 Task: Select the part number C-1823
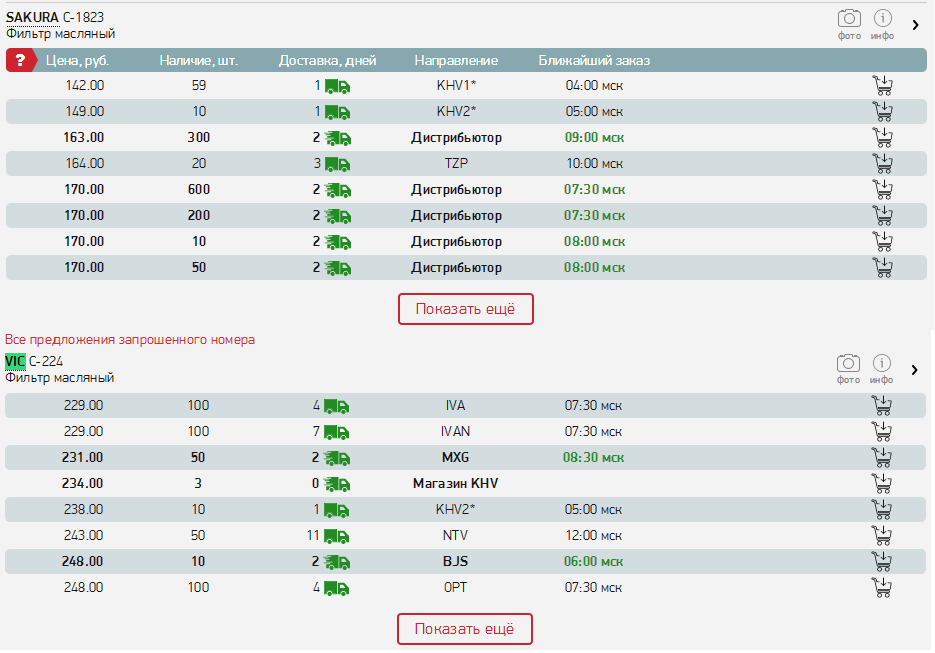(83, 17)
